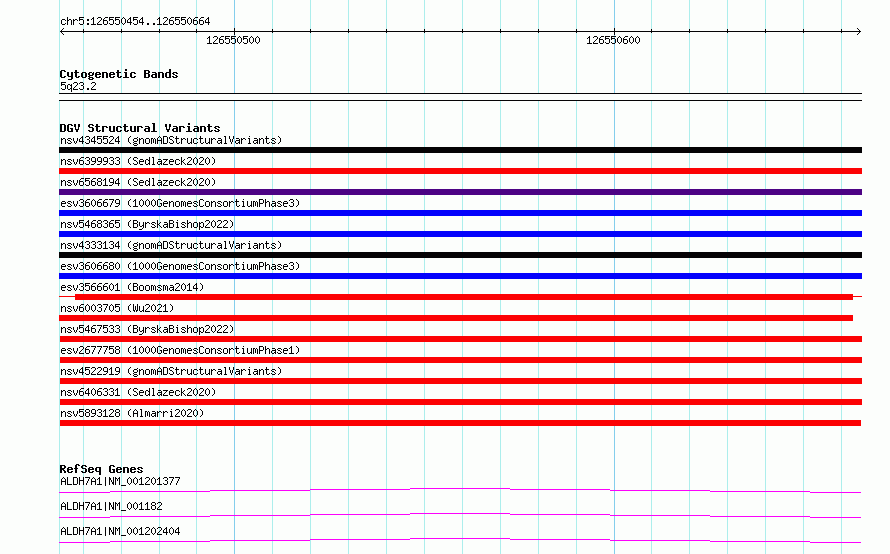Open variant esv3566601 (Boomsma2014) label
890x554 pixels.
[x=132, y=287]
